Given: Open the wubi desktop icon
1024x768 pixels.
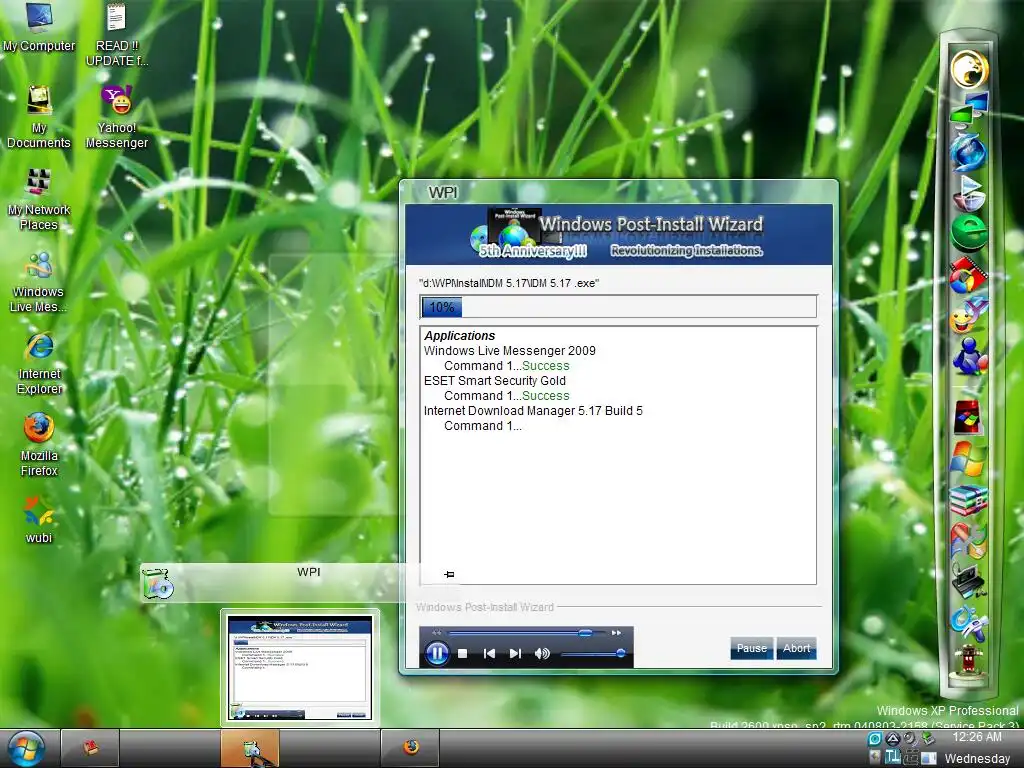Looking at the screenshot, I should 39,520.
